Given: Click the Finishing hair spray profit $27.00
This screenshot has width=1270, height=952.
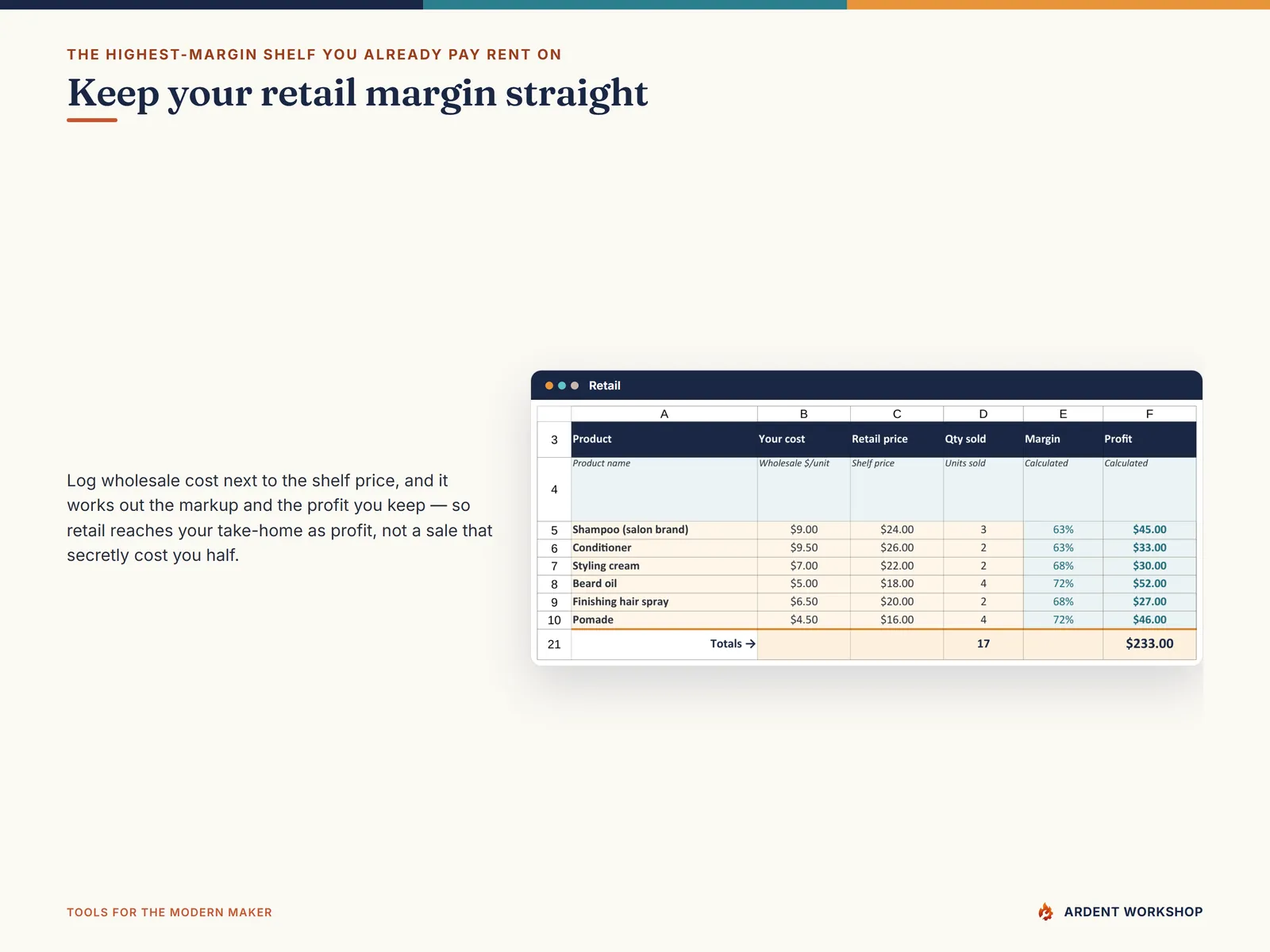Looking at the screenshot, I should (1149, 602).
